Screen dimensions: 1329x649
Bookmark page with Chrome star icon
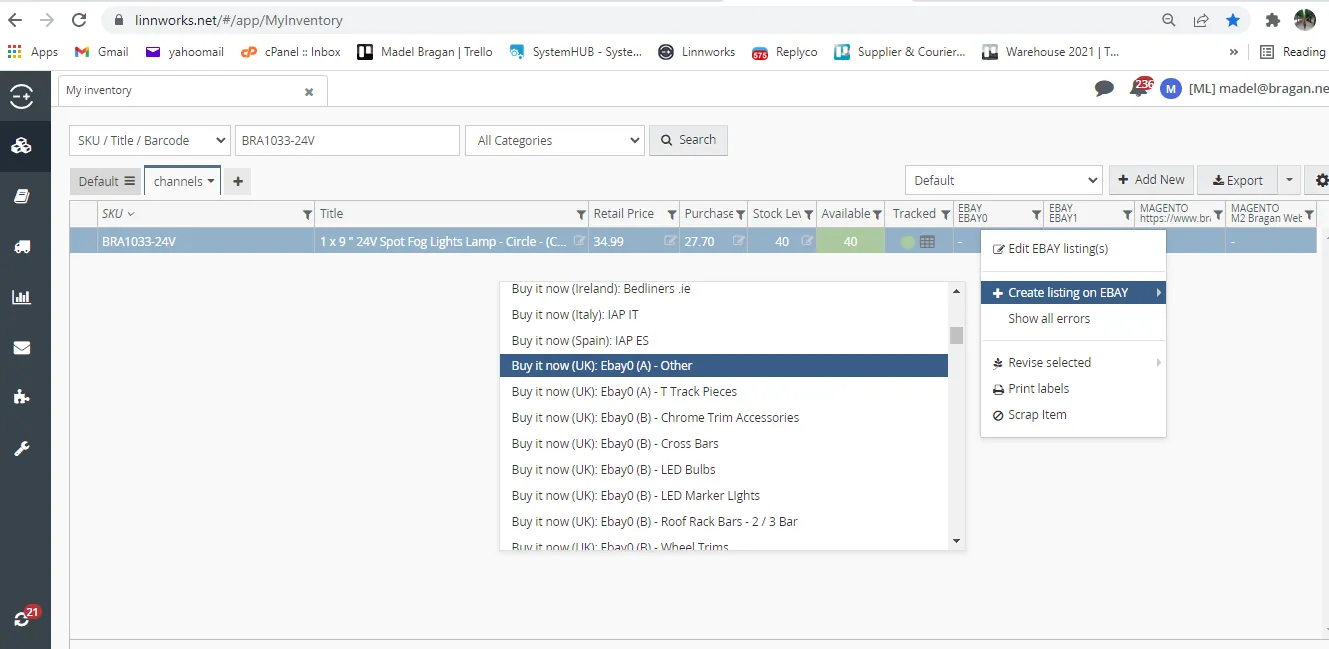pos(1233,20)
